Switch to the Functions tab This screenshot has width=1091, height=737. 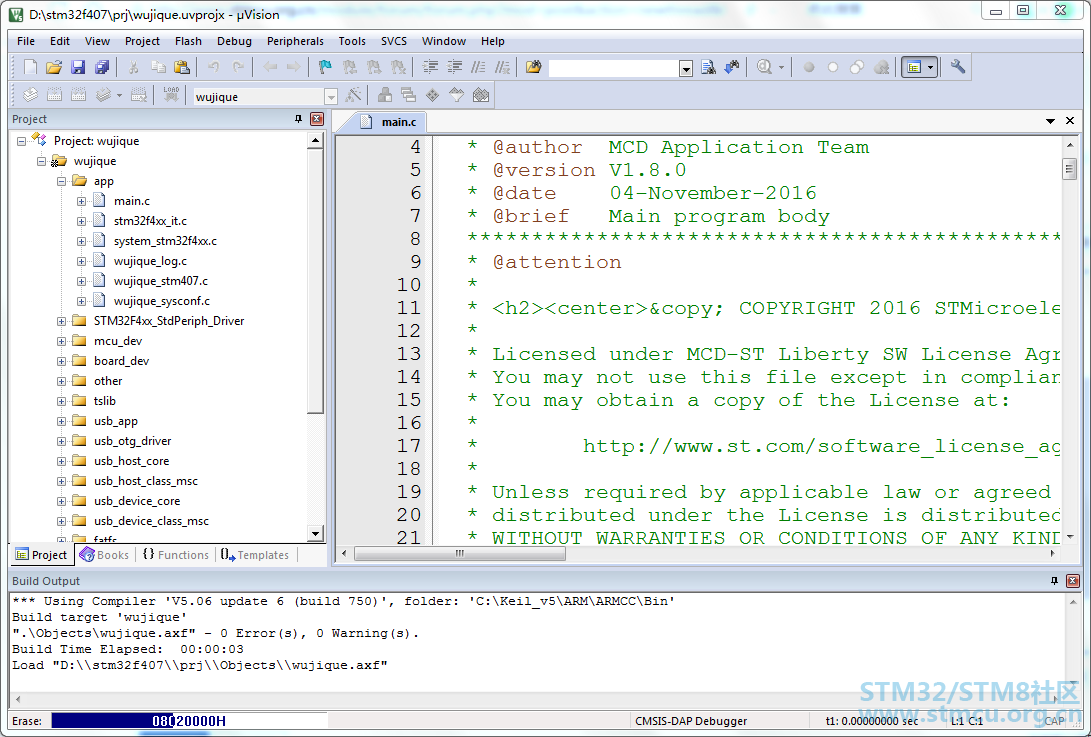(175, 555)
